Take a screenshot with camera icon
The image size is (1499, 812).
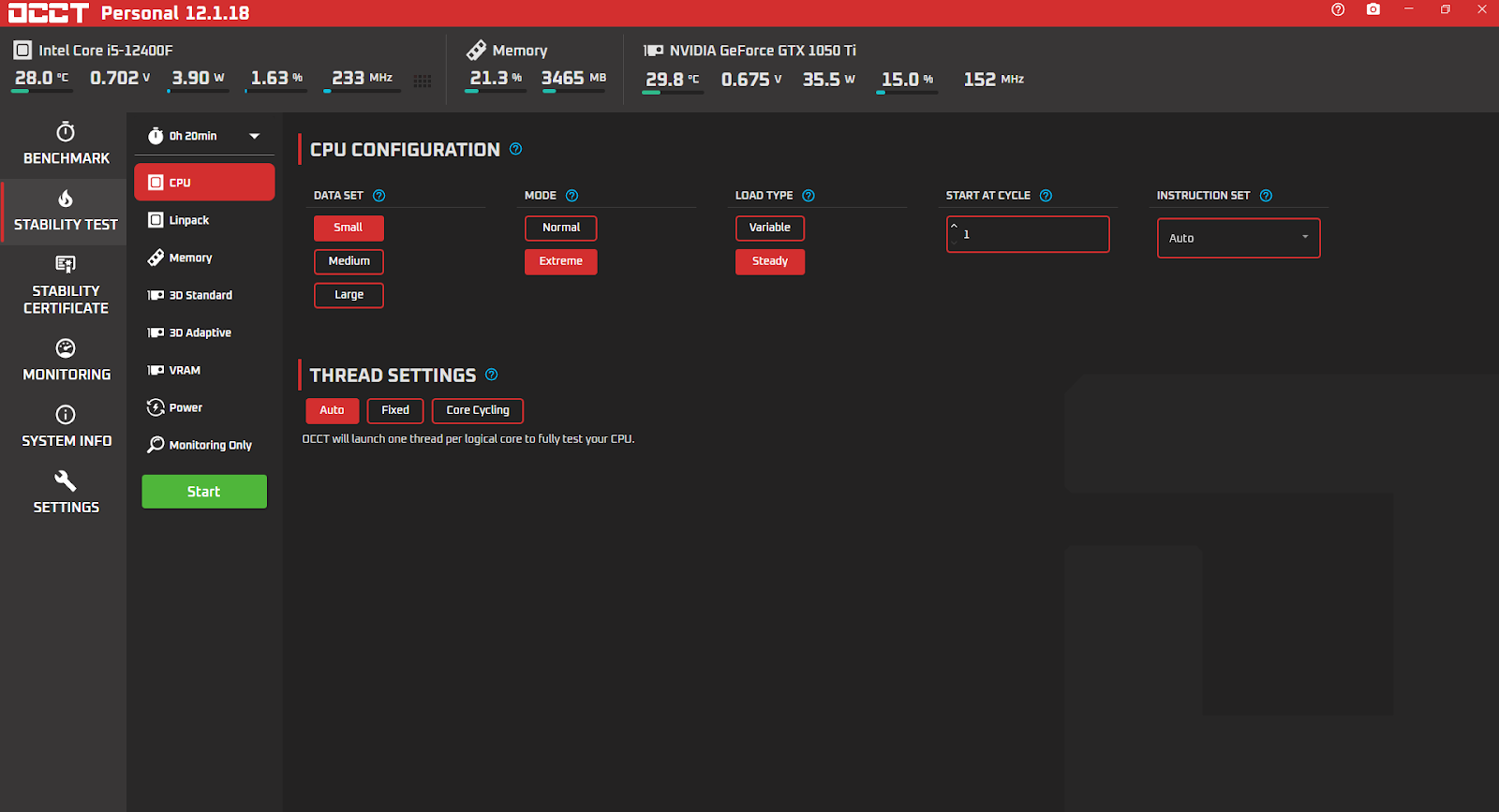point(1373,9)
